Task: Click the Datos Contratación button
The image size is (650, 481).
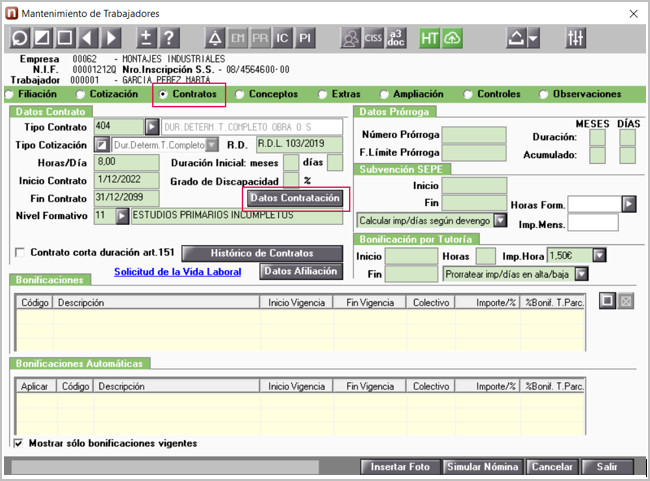Action: pyautogui.click(x=294, y=198)
